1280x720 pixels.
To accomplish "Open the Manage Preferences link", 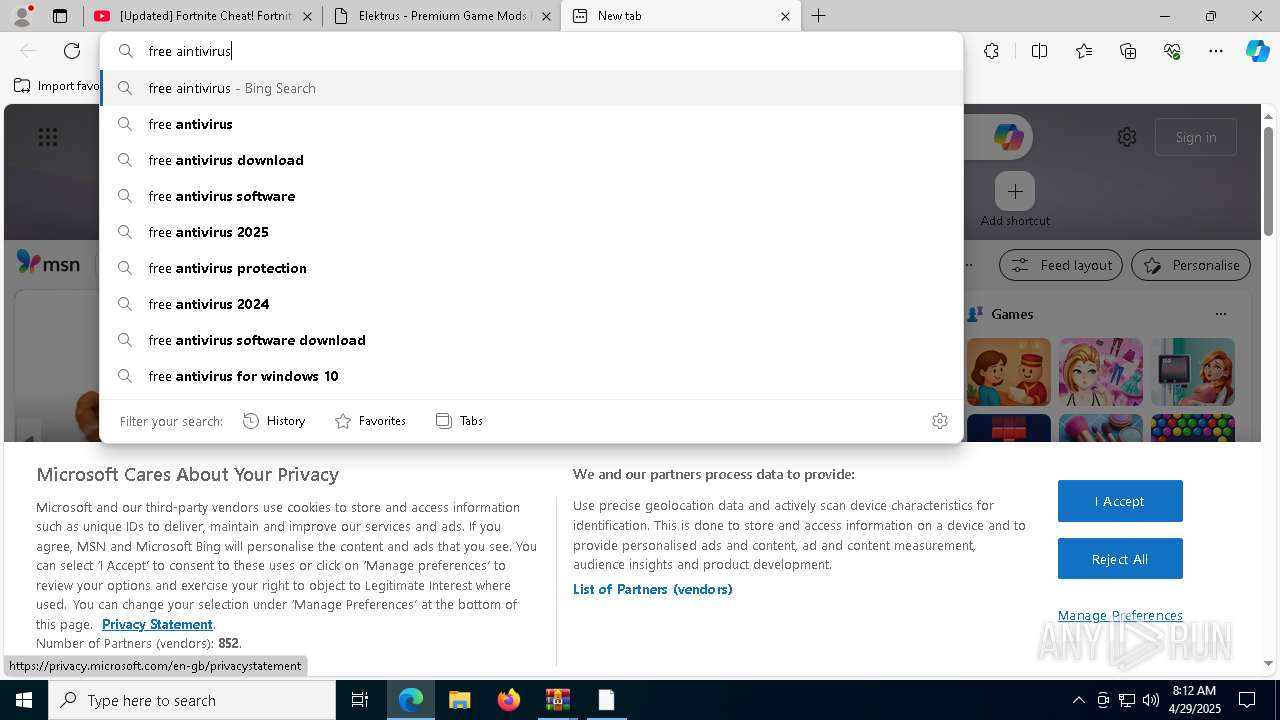I will [1120, 615].
